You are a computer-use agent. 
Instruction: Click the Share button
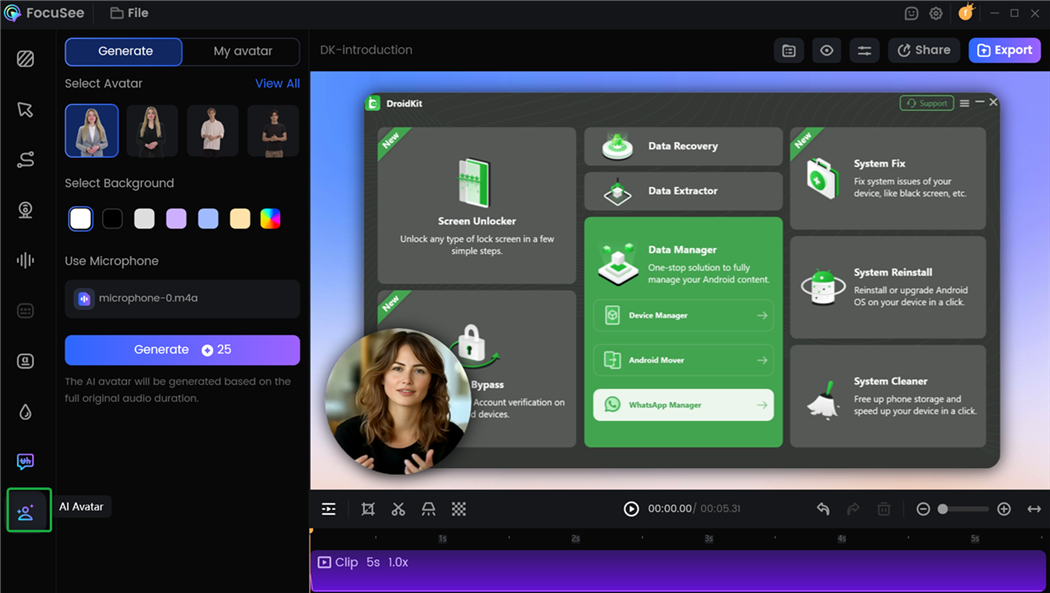click(923, 50)
